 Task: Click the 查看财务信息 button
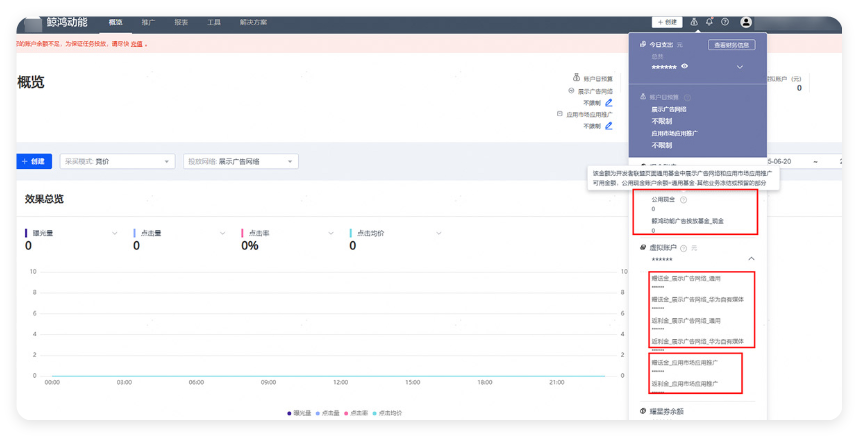click(x=732, y=45)
